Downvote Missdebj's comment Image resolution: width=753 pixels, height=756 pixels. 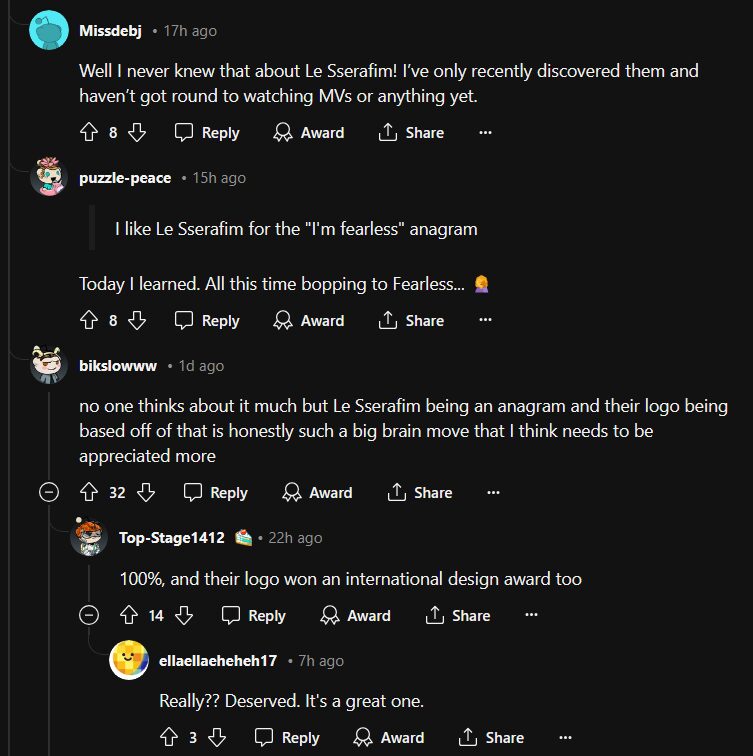tap(138, 132)
